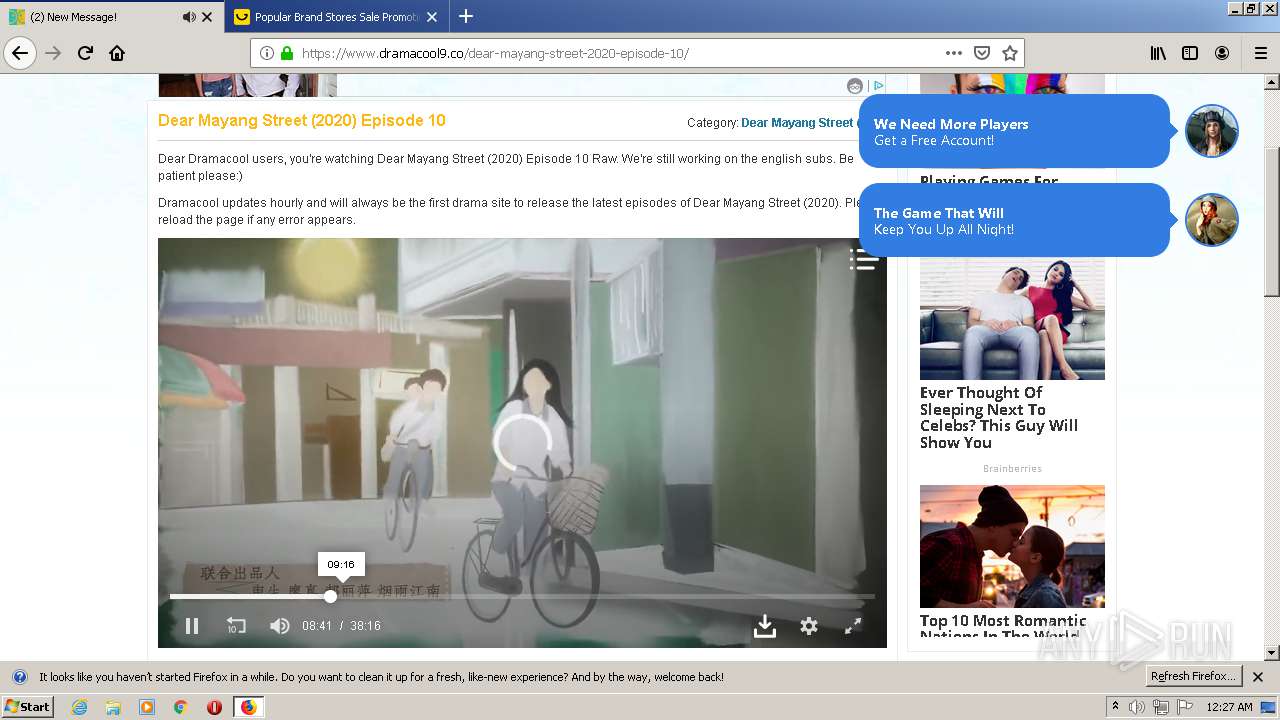
Task: Download the video file
Action: click(x=765, y=626)
